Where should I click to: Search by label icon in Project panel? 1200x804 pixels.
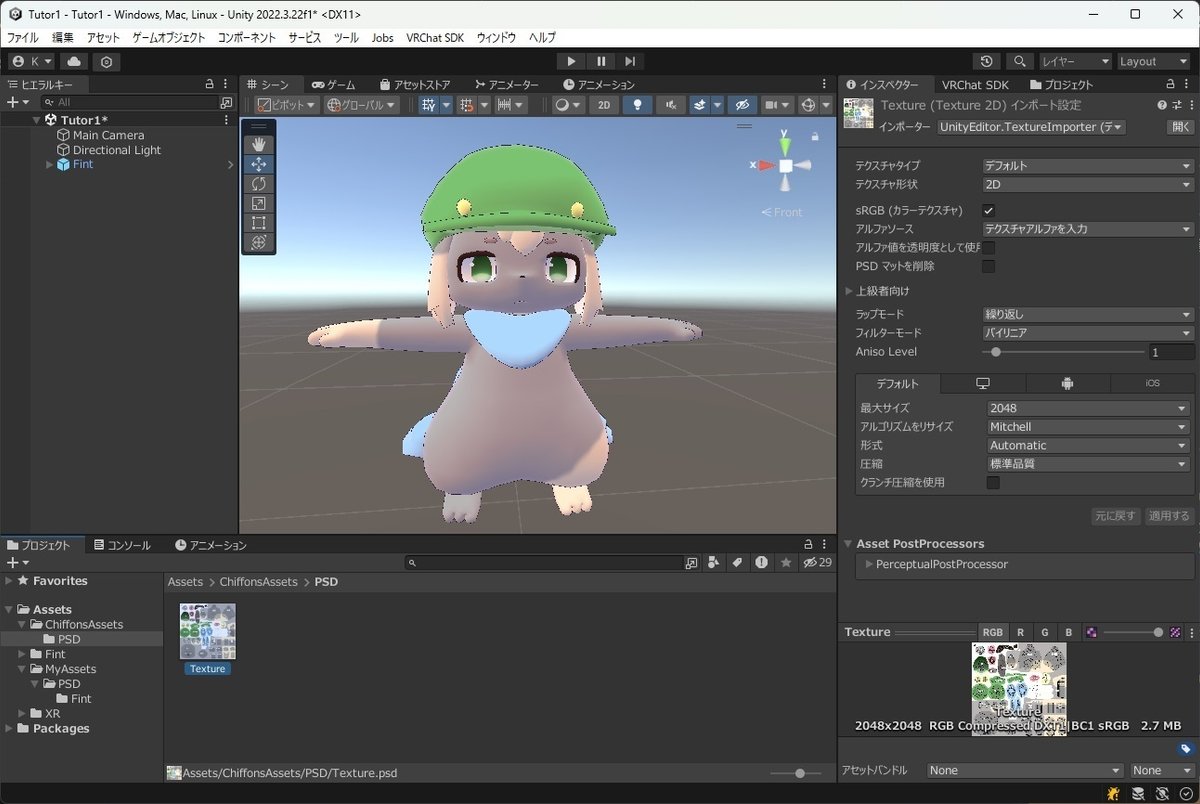coord(737,563)
